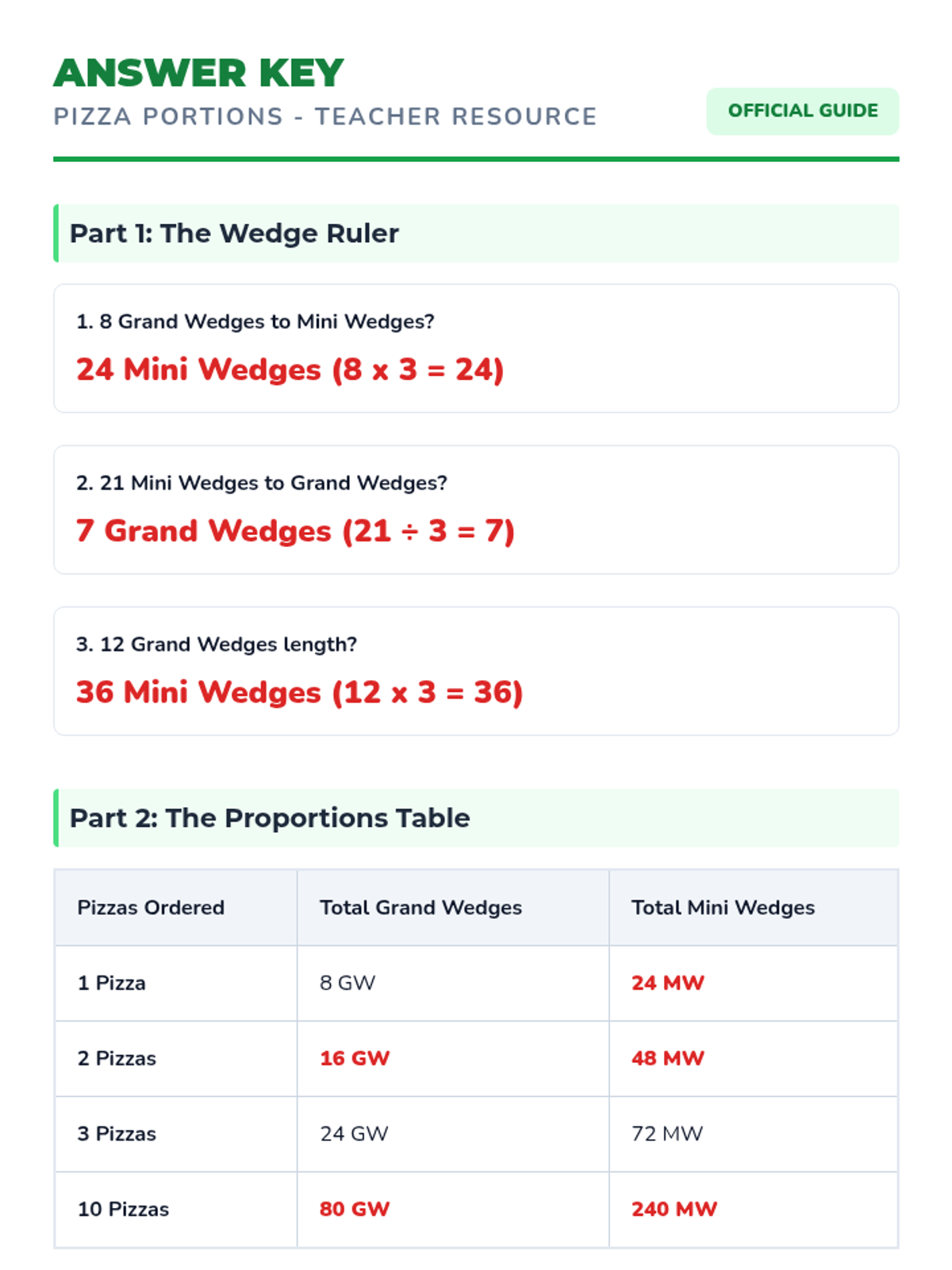Click question 1 about 8 Grand Wedges
Image resolution: width=952 pixels, height=1270 pixels.
(255, 321)
